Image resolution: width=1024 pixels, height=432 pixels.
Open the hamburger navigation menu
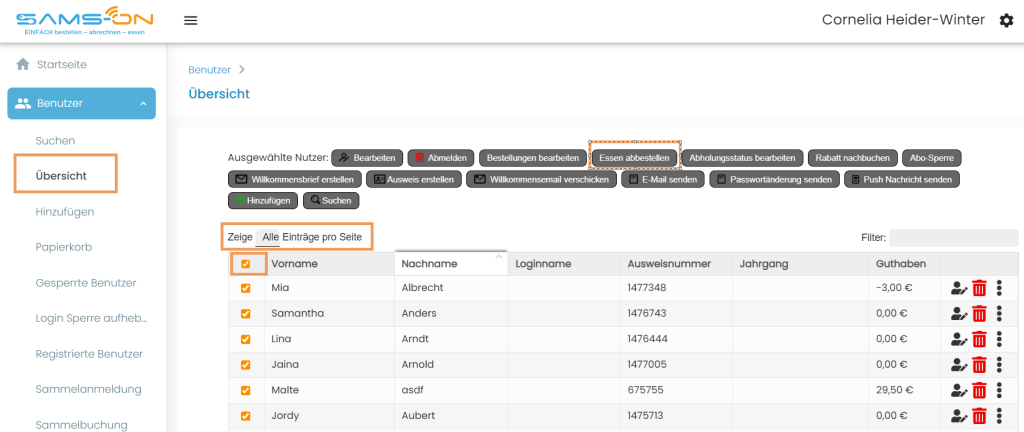pos(190,20)
